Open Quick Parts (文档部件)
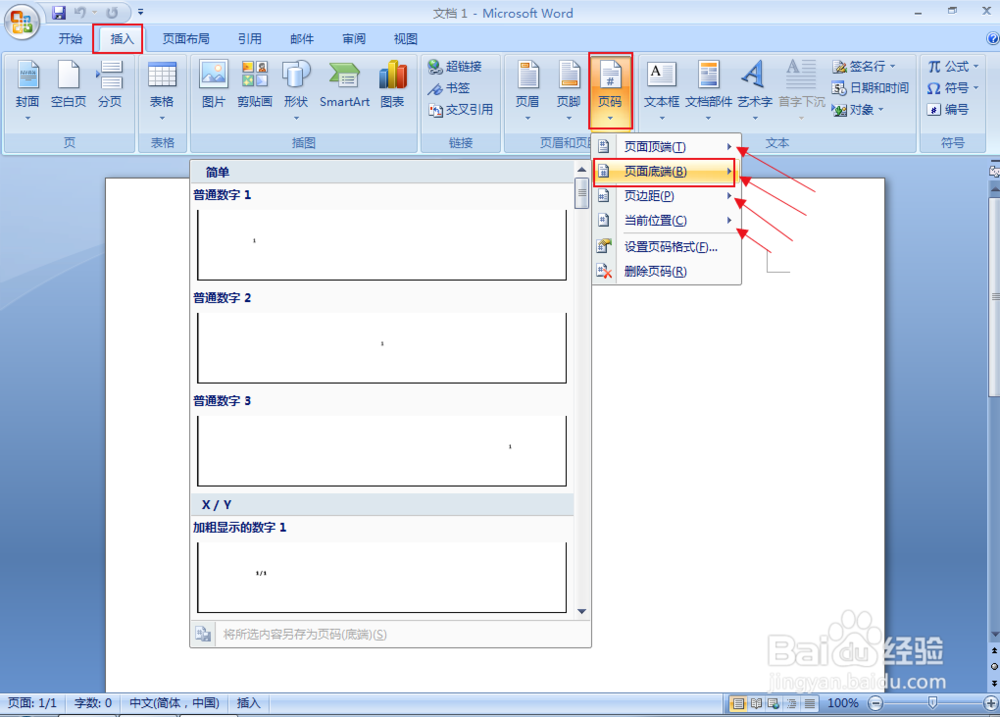The width and height of the screenshot is (1000, 717). pos(709,90)
